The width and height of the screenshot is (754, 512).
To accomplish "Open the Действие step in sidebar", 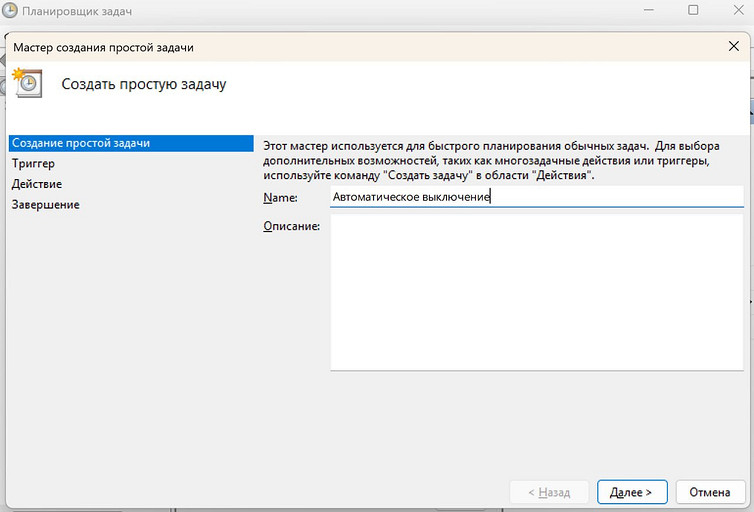I will 37,184.
